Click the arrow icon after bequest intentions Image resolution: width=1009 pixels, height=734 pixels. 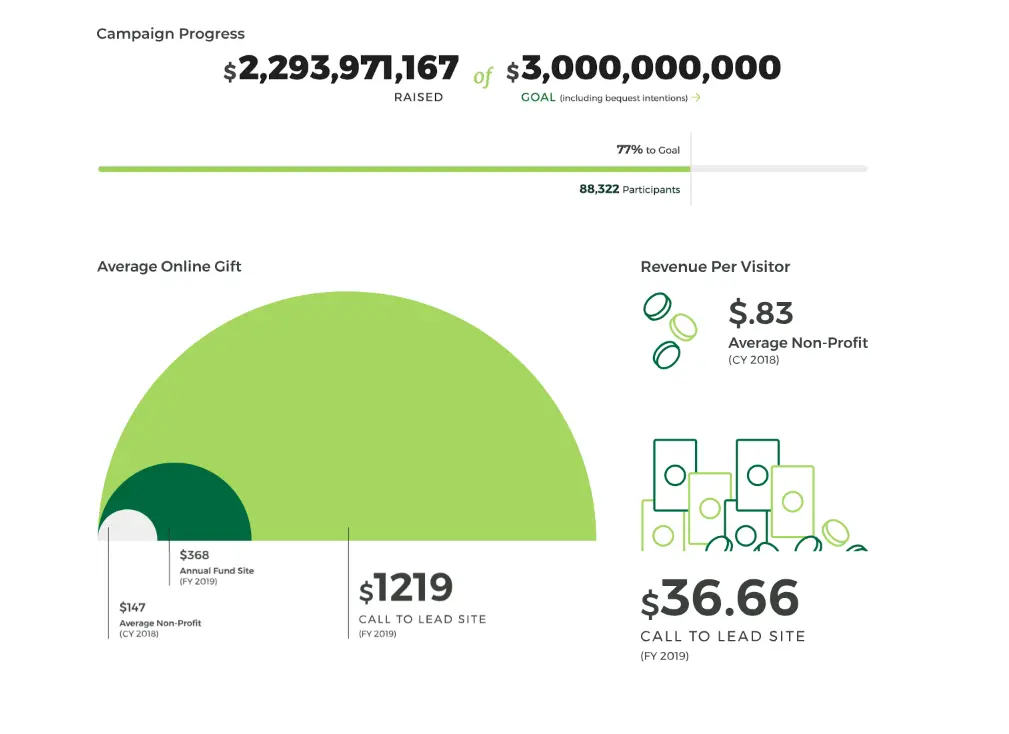point(696,98)
